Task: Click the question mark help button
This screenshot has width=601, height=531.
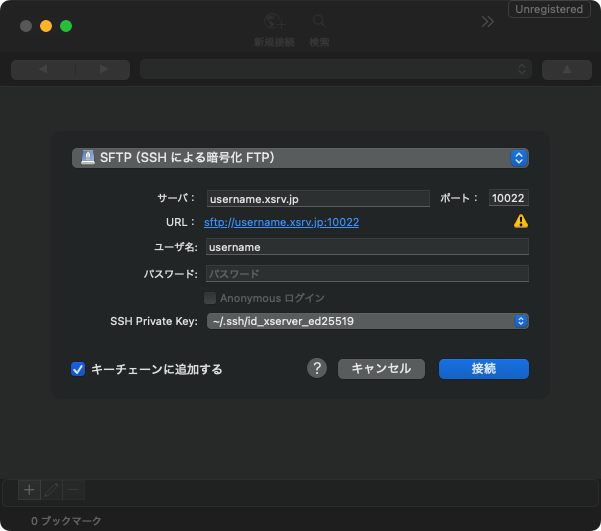Action: tap(317, 368)
